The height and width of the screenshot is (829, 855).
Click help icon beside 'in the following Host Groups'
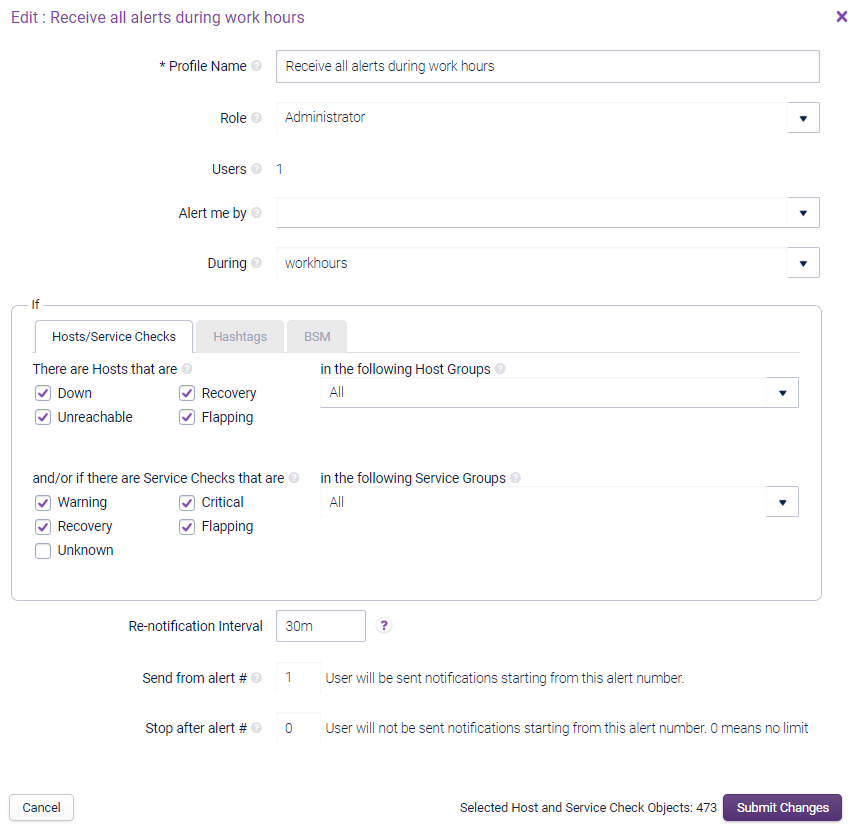tap(500, 369)
